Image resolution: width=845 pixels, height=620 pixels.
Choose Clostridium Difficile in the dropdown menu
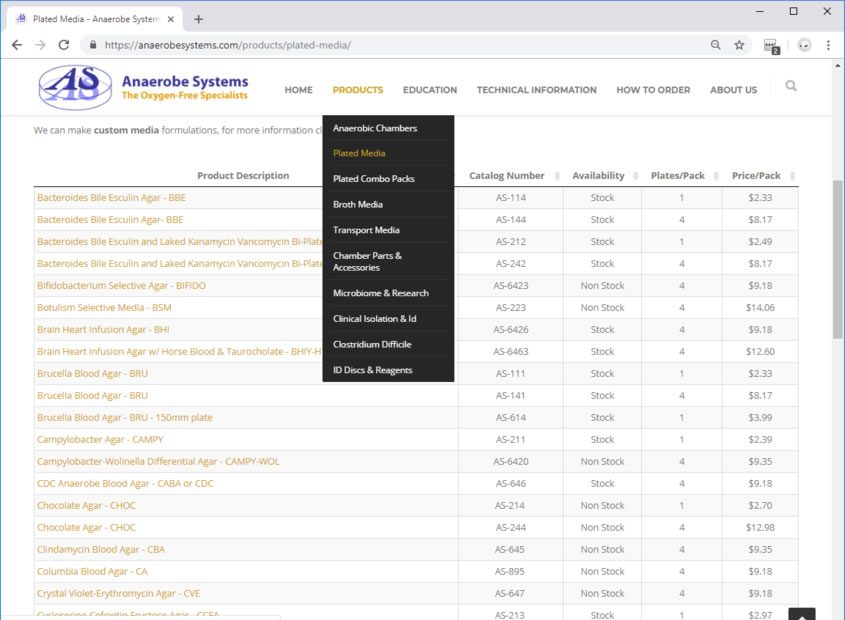point(372,345)
